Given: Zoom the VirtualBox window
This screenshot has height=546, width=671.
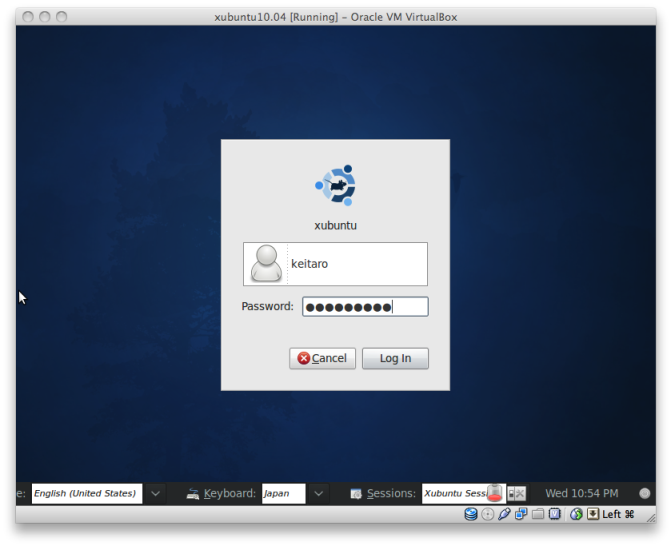Looking at the screenshot, I should click(x=62, y=17).
